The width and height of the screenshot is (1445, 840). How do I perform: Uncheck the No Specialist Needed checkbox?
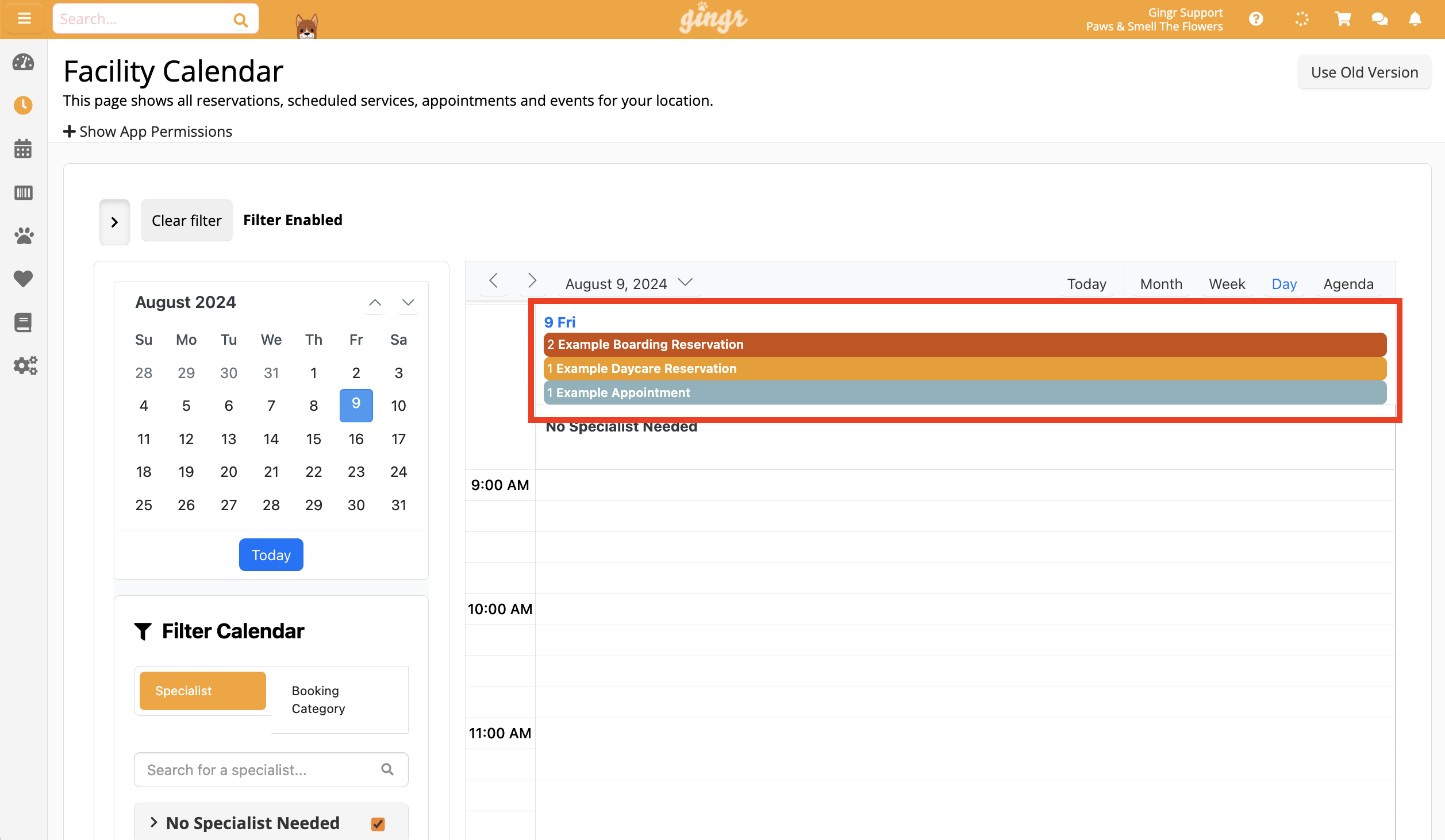click(378, 823)
